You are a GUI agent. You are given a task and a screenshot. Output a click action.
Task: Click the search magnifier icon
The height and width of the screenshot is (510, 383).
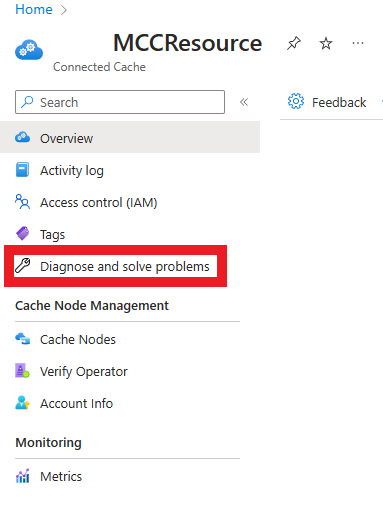click(27, 102)
